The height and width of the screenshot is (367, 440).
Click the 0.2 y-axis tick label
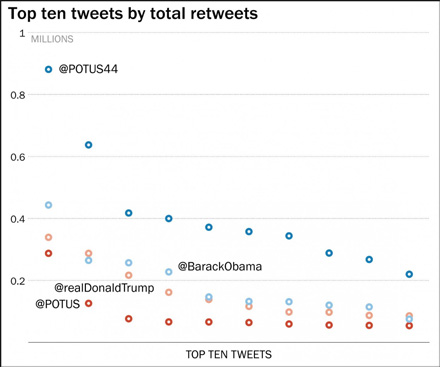point(18,281)
